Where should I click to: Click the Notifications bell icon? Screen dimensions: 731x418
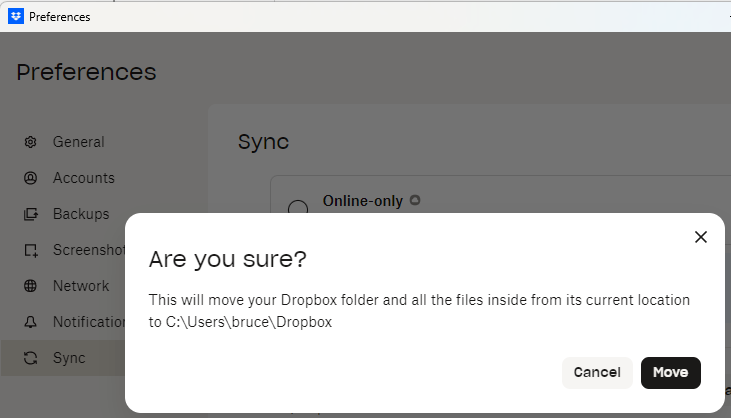pyautogui.click(x=31, y=322)
